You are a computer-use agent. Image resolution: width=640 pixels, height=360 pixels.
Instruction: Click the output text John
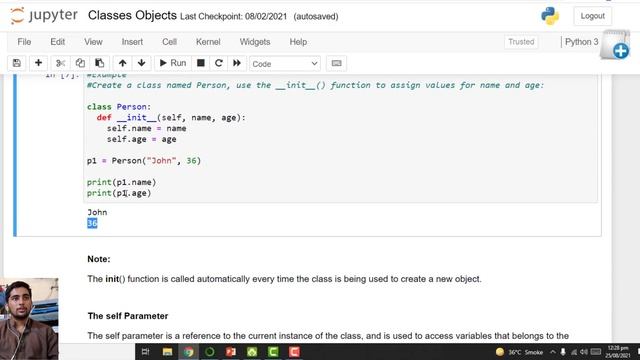pyautogui.click(x=97, y=212)
